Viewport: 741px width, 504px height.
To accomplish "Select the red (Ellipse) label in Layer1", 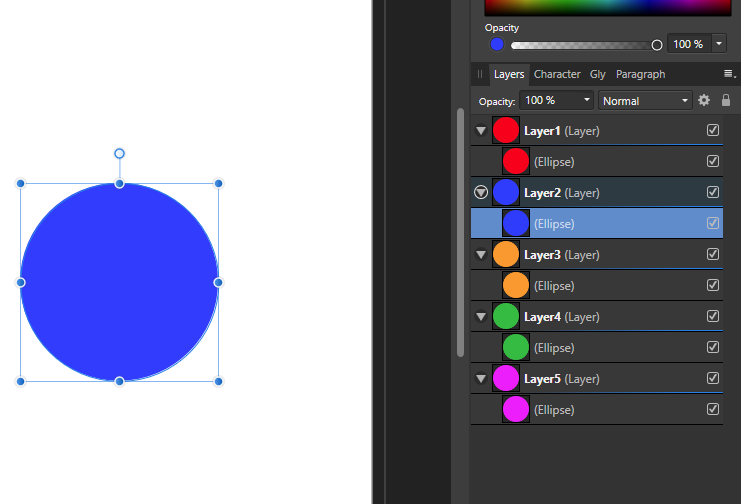I will 554,162.
